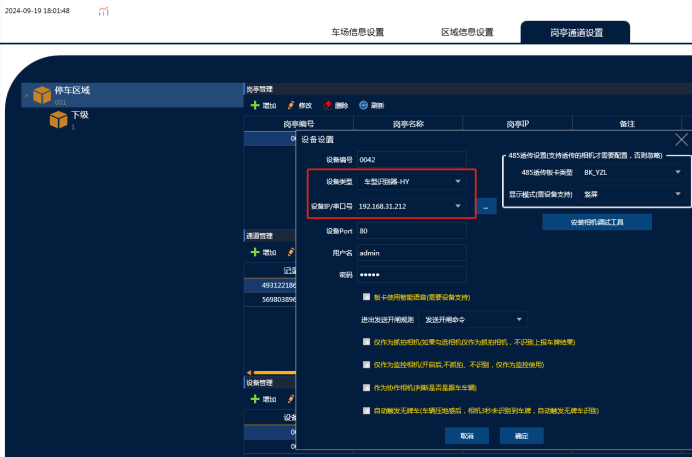Click the 增加 plus icon in 岗亭管理
Image resolution: width=692 pixels, height=457 pixels.
pos(255,105)
